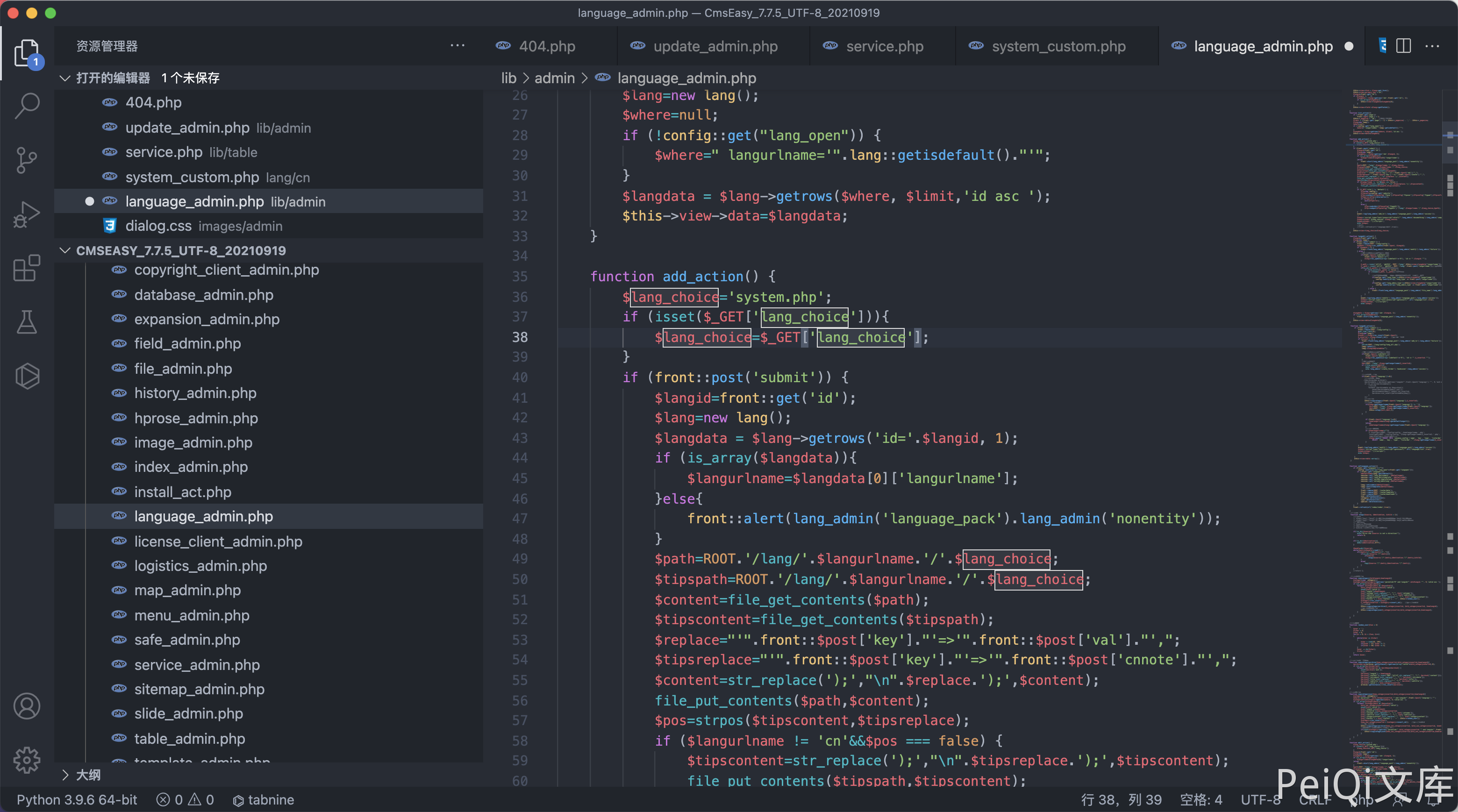Viewport: 1458px width, 812px height.
Task: Open the Run and Debug view
Action: 27,214
